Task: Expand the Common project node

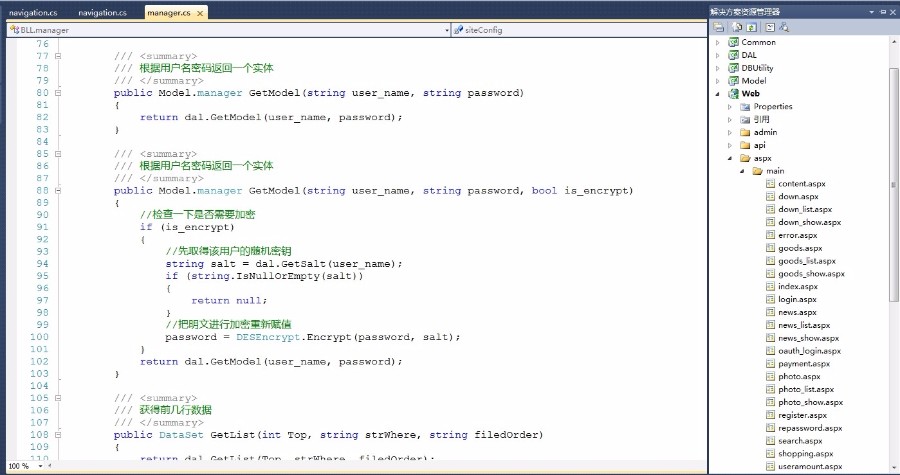Action: [717, 42]
